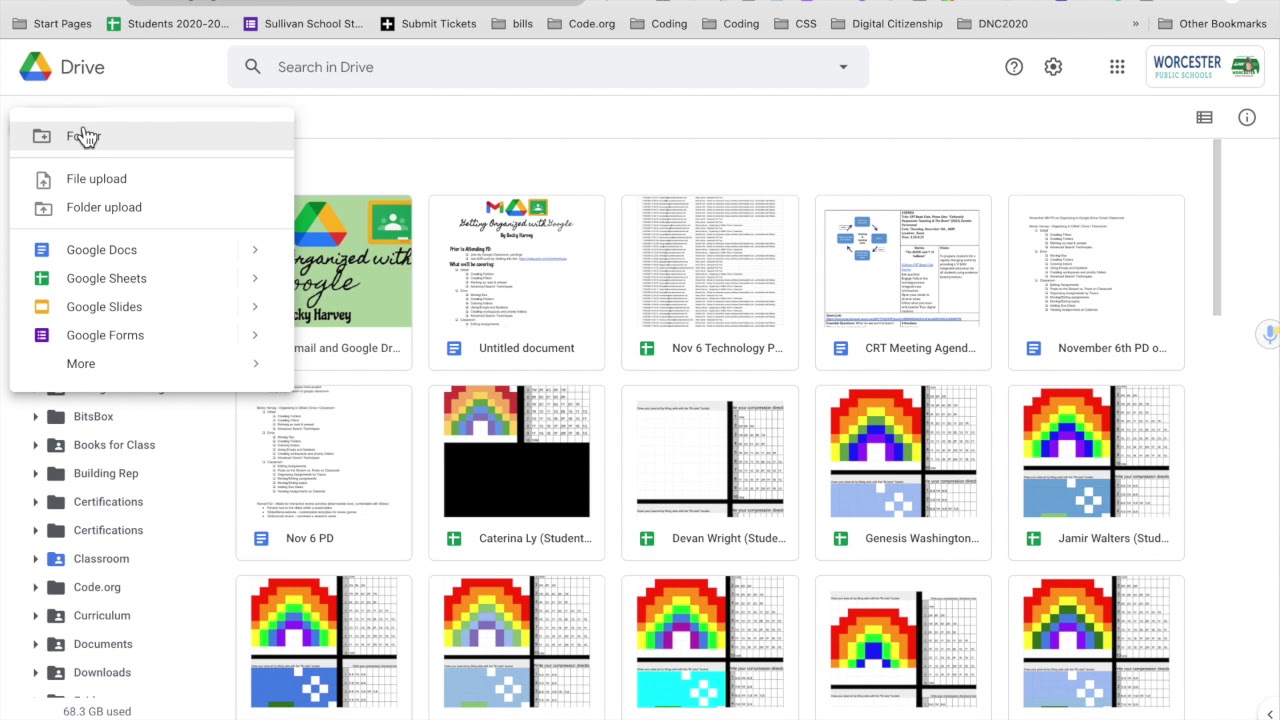
Task: Click the green Google Sheets icon
Action: coord(42,278)
